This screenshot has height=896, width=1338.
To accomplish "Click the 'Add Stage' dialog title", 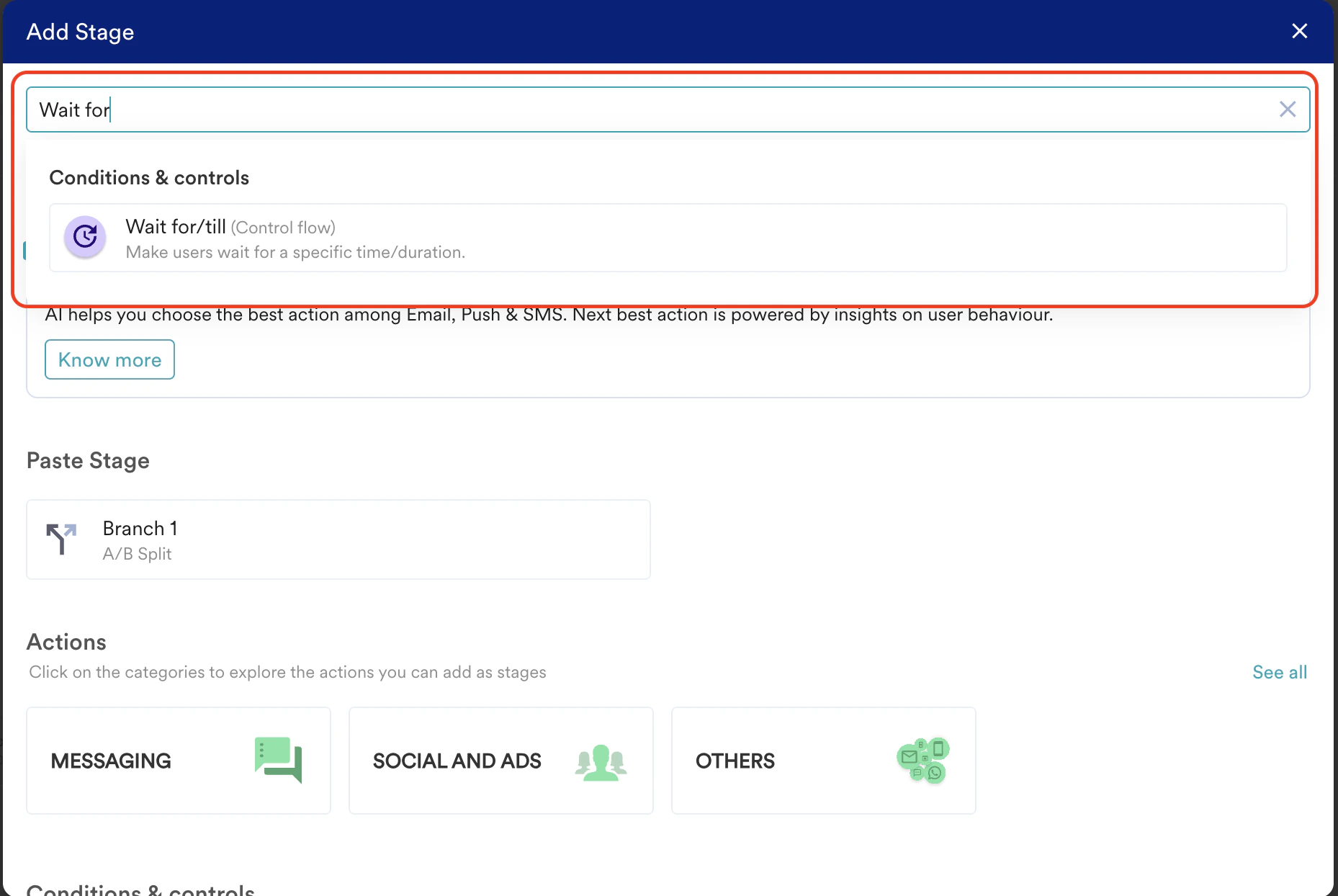I will point(80,32).
